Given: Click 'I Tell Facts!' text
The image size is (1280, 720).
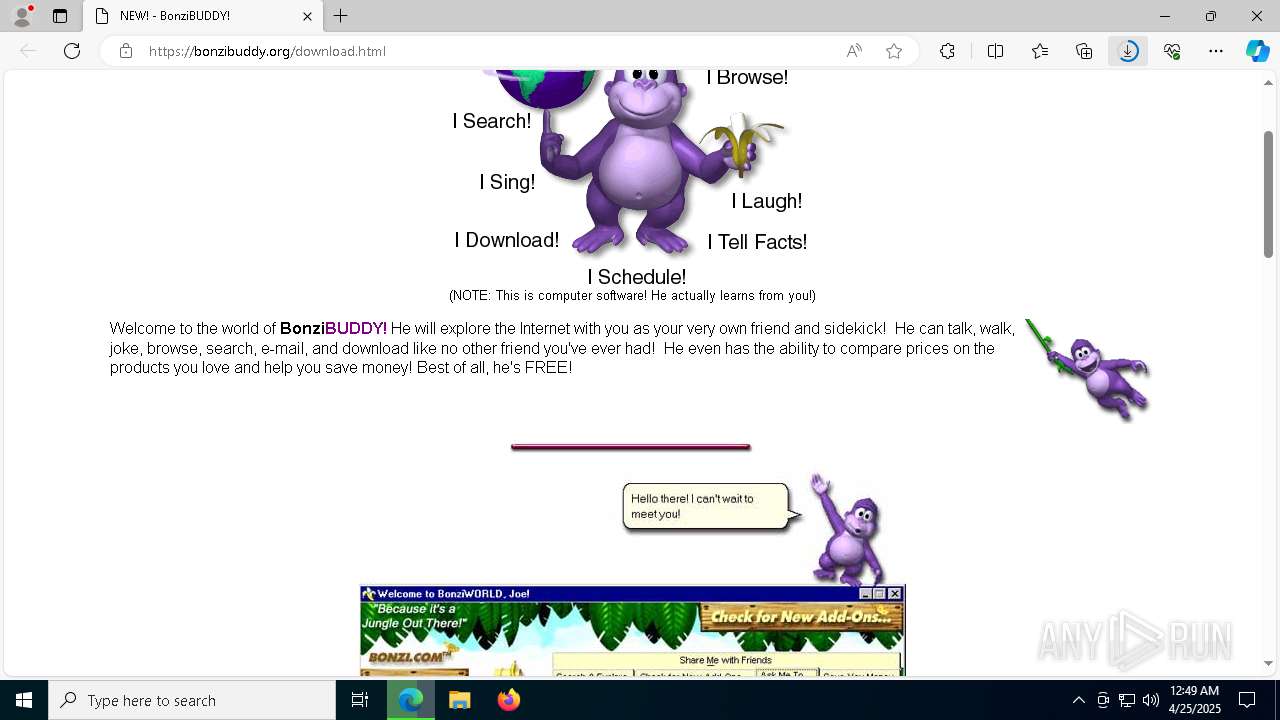Looking at the screenshot, I should click(x=757, y=242).
